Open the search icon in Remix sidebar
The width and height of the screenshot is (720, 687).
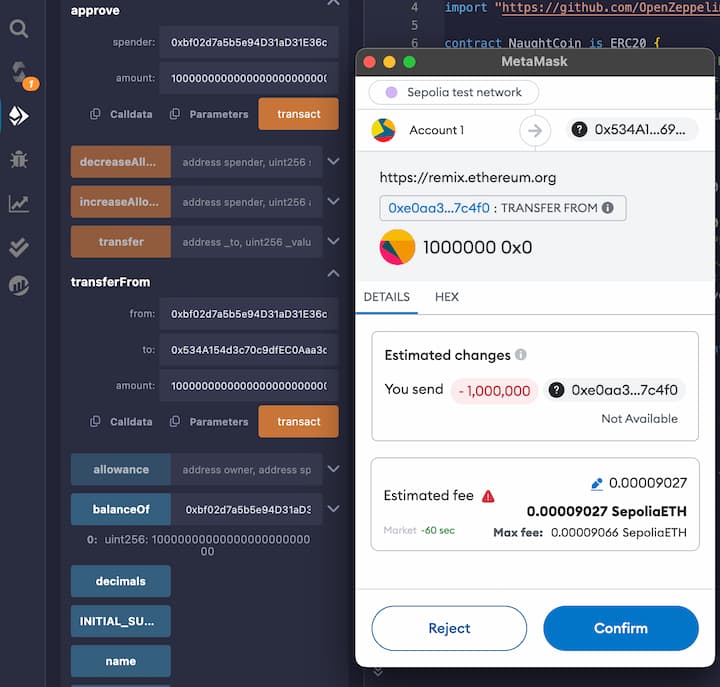click(19, 29)
